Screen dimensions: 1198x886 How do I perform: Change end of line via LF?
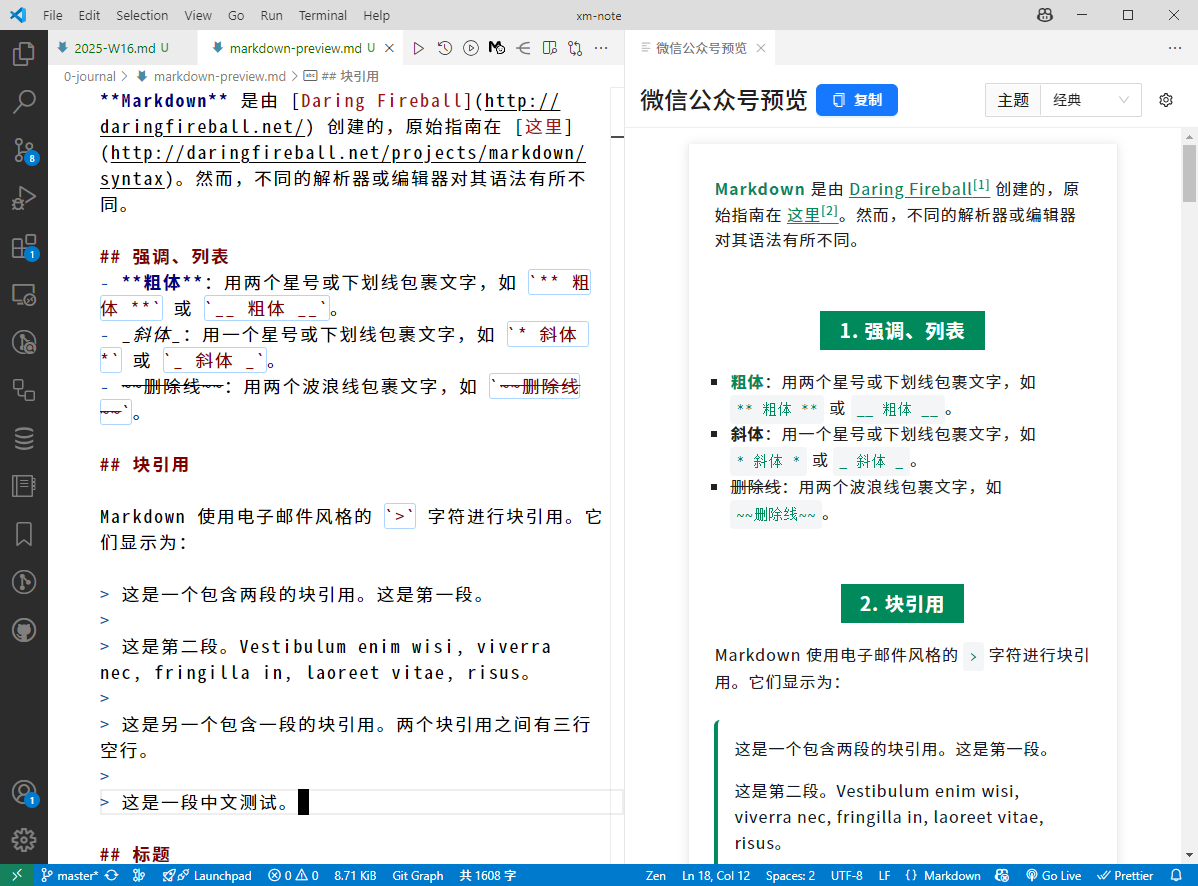(884, 875)
